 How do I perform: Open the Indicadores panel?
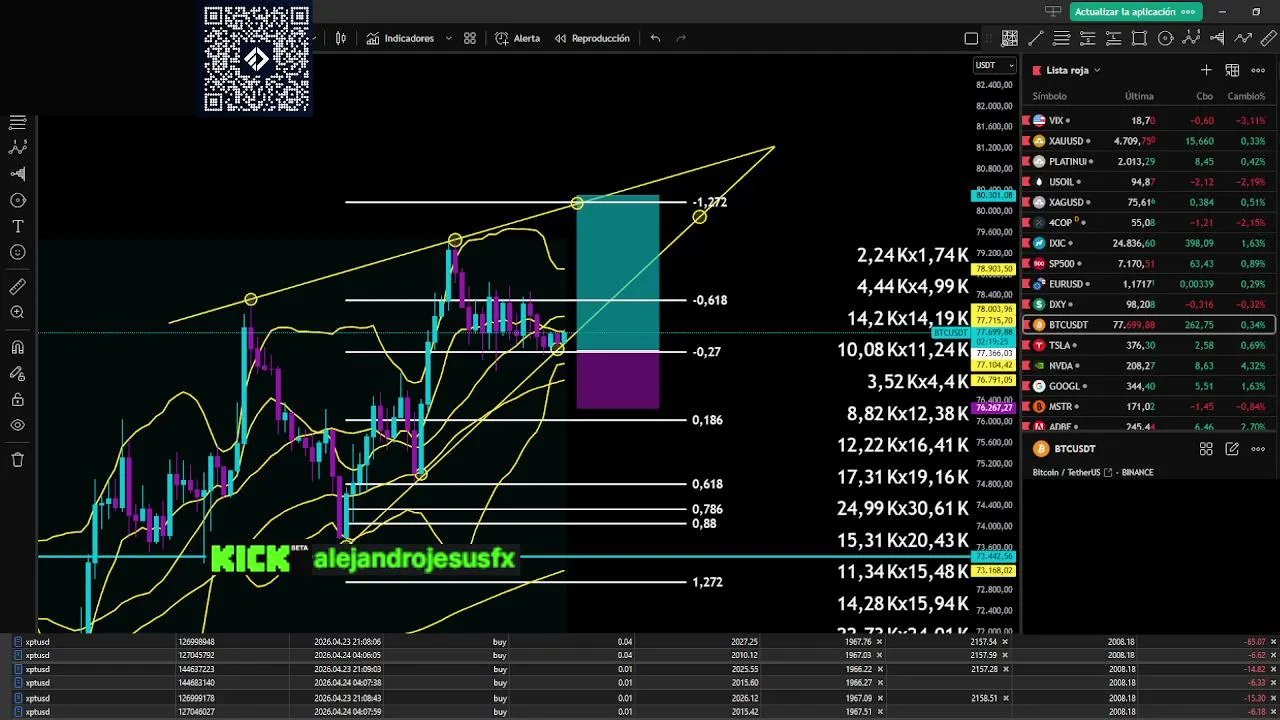(x=400, y=38)
